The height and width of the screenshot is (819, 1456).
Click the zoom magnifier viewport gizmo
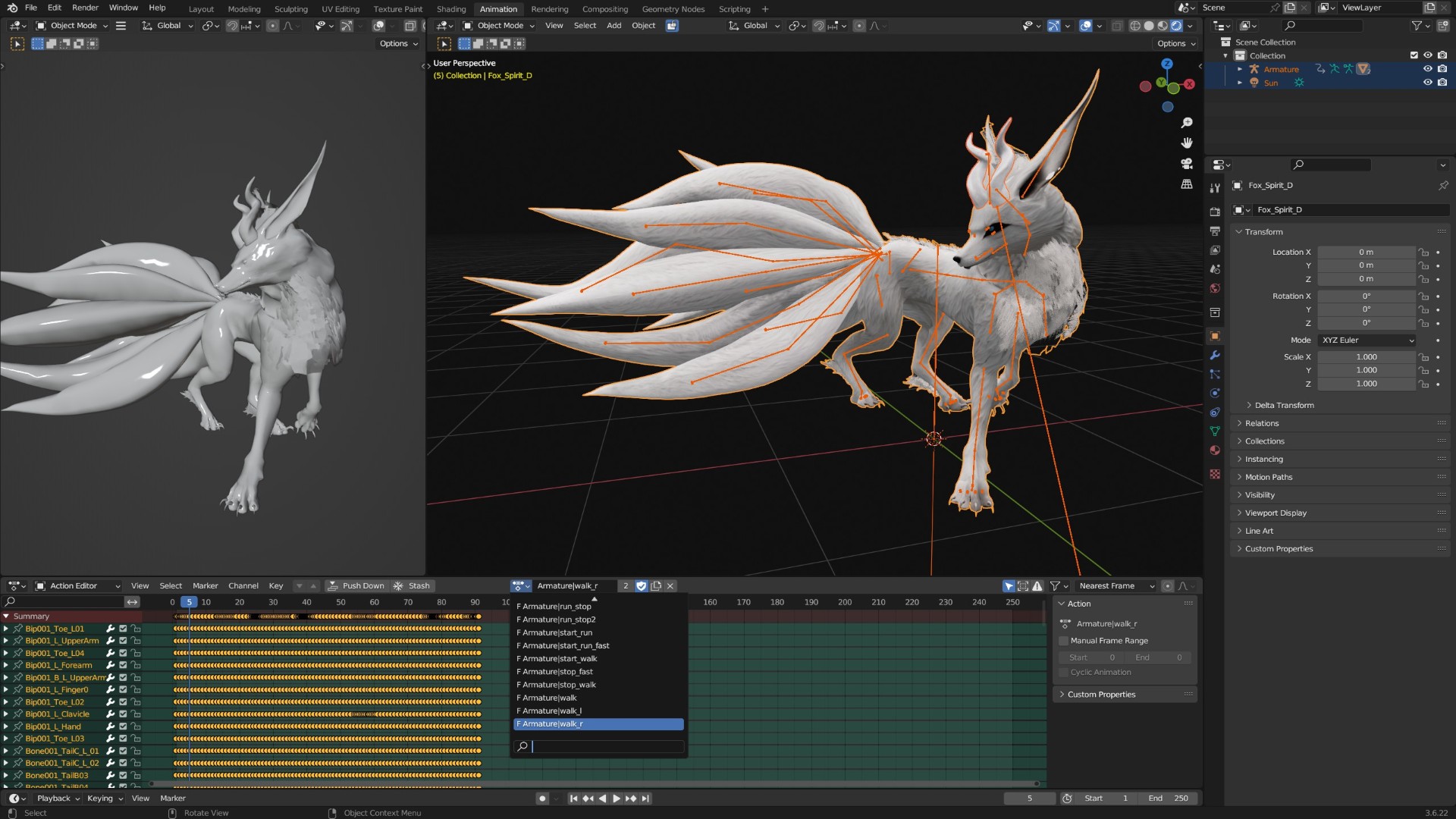(1187, 123)
